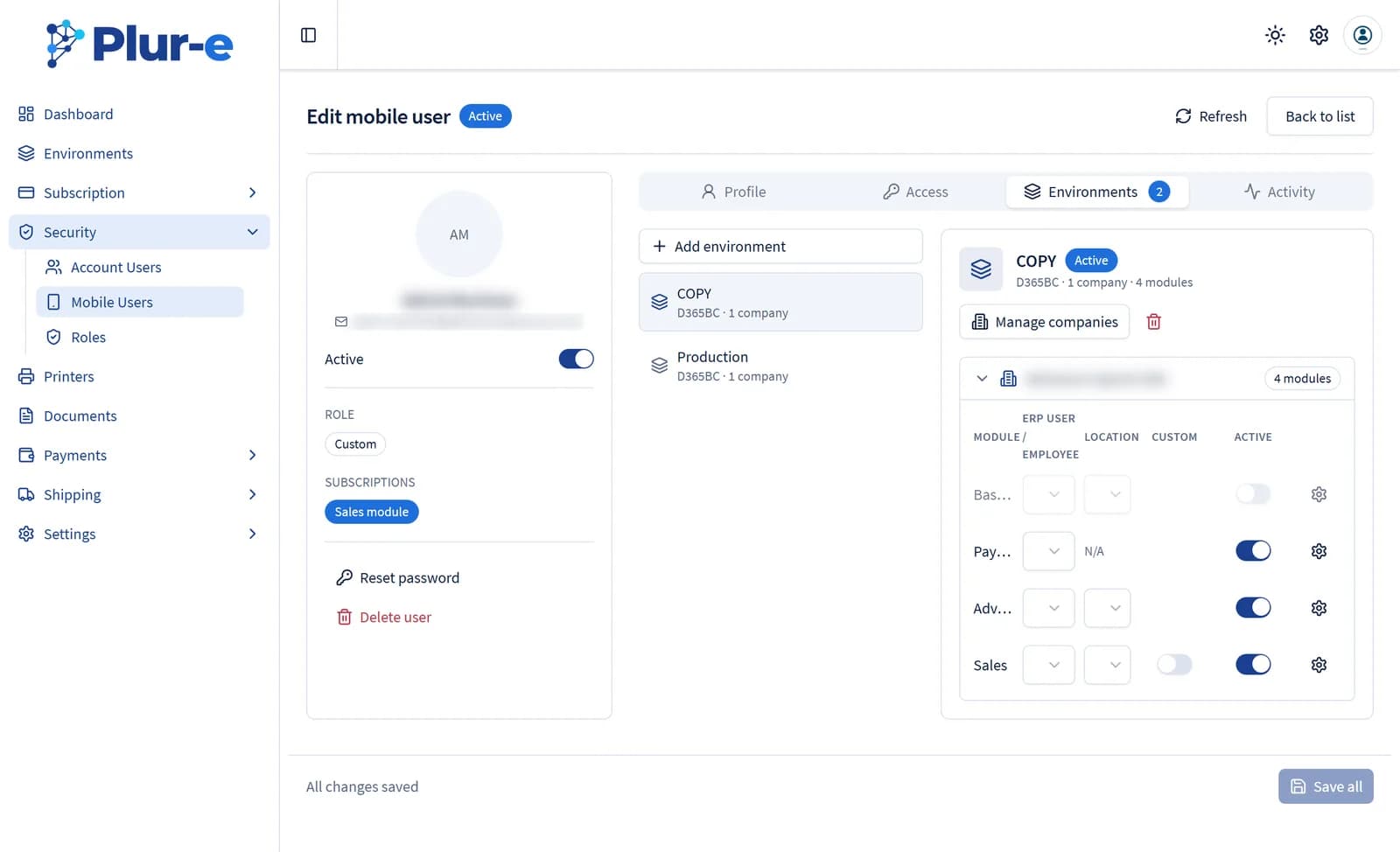Open gear settings for Pay… module row
The height and width of the screenshot is (852, 1400).
(1319, 551)
